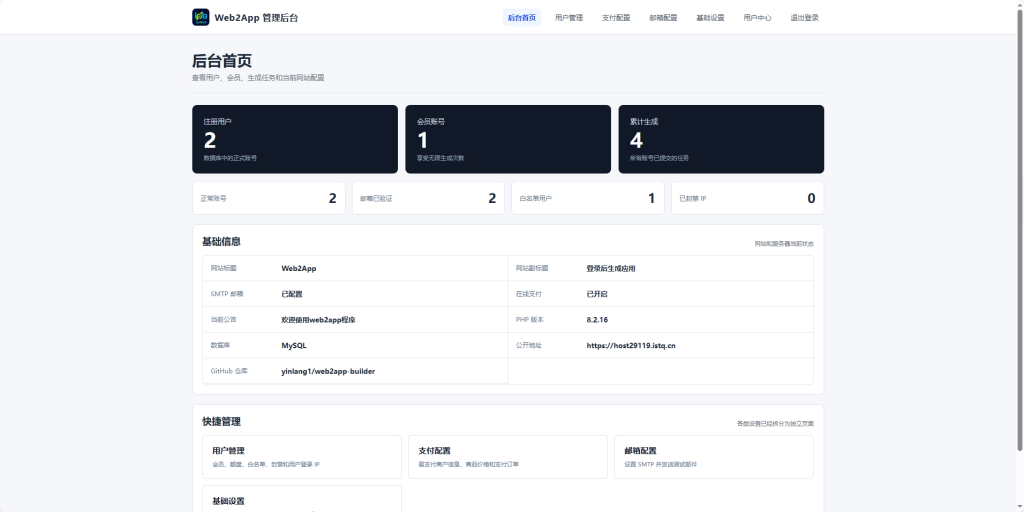Click the Web2App logo icon
The height and width of the screenshot is (512, 1024).
[200, 18]
